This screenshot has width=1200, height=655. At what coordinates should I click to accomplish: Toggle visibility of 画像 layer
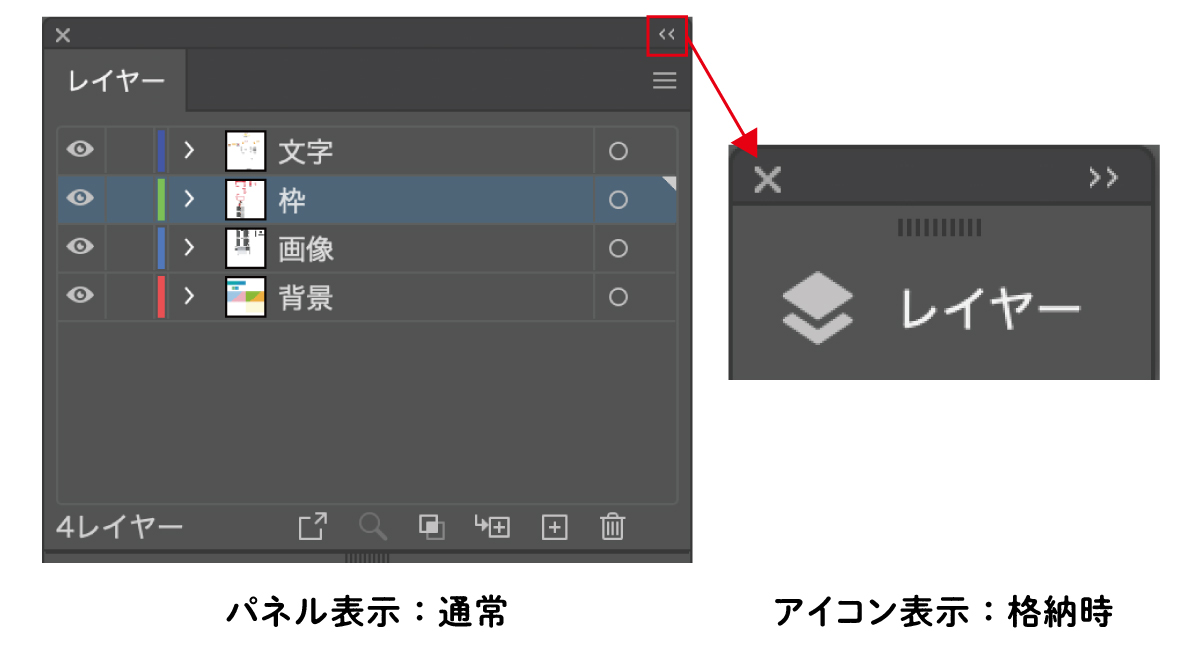tap(80, 247)
